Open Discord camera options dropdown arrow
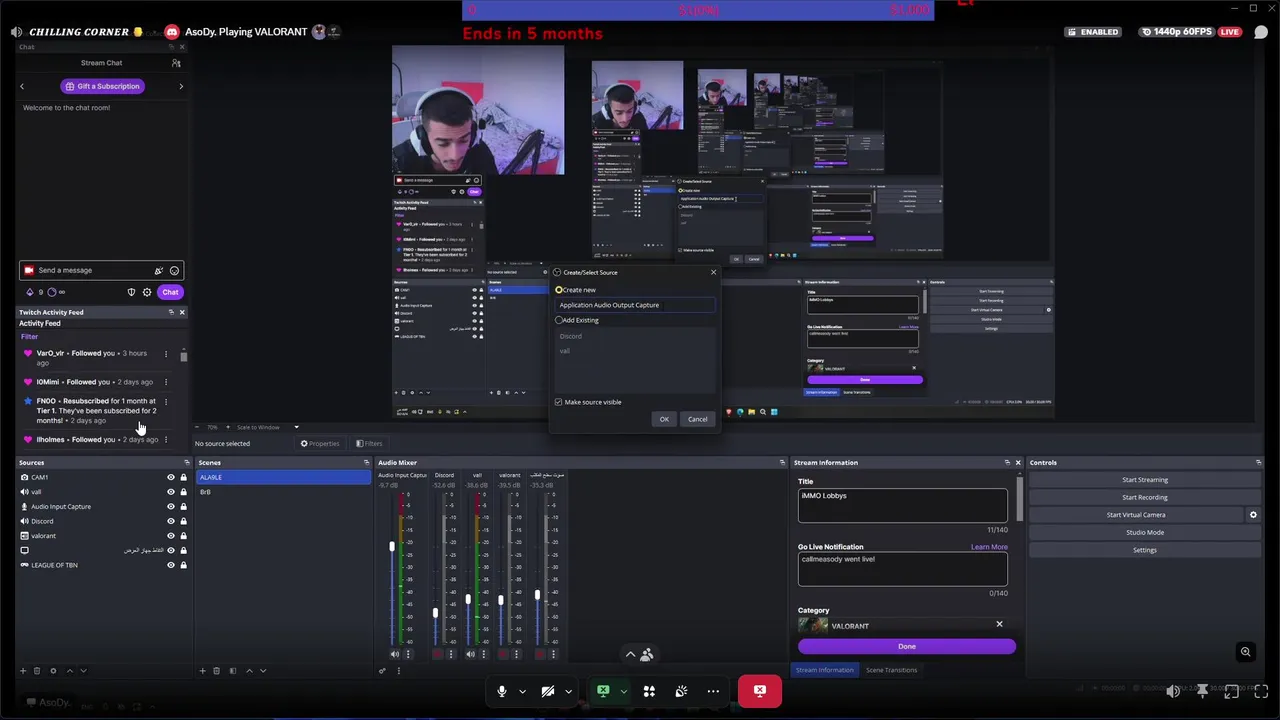 click(x=568, y=691)
